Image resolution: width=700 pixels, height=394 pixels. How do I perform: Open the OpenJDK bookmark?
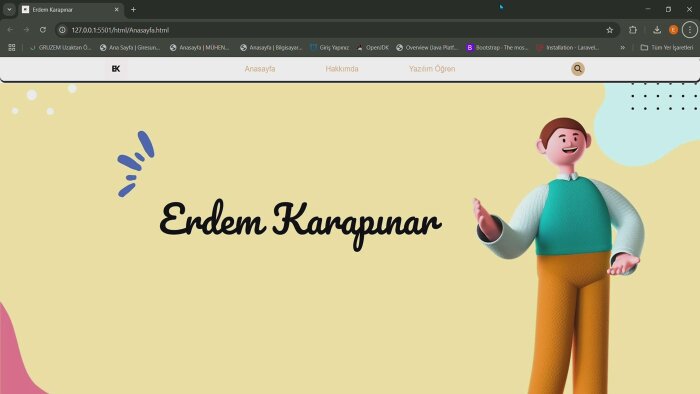tap(373, 47)
